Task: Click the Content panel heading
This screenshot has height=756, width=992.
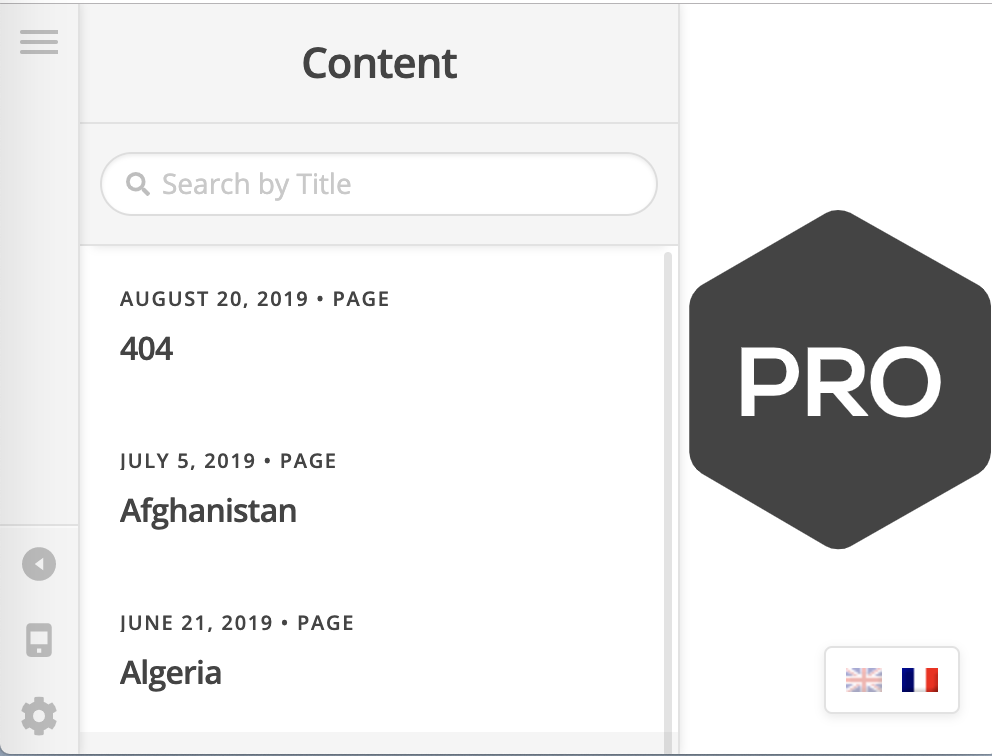Action: (x=379, y=64)
